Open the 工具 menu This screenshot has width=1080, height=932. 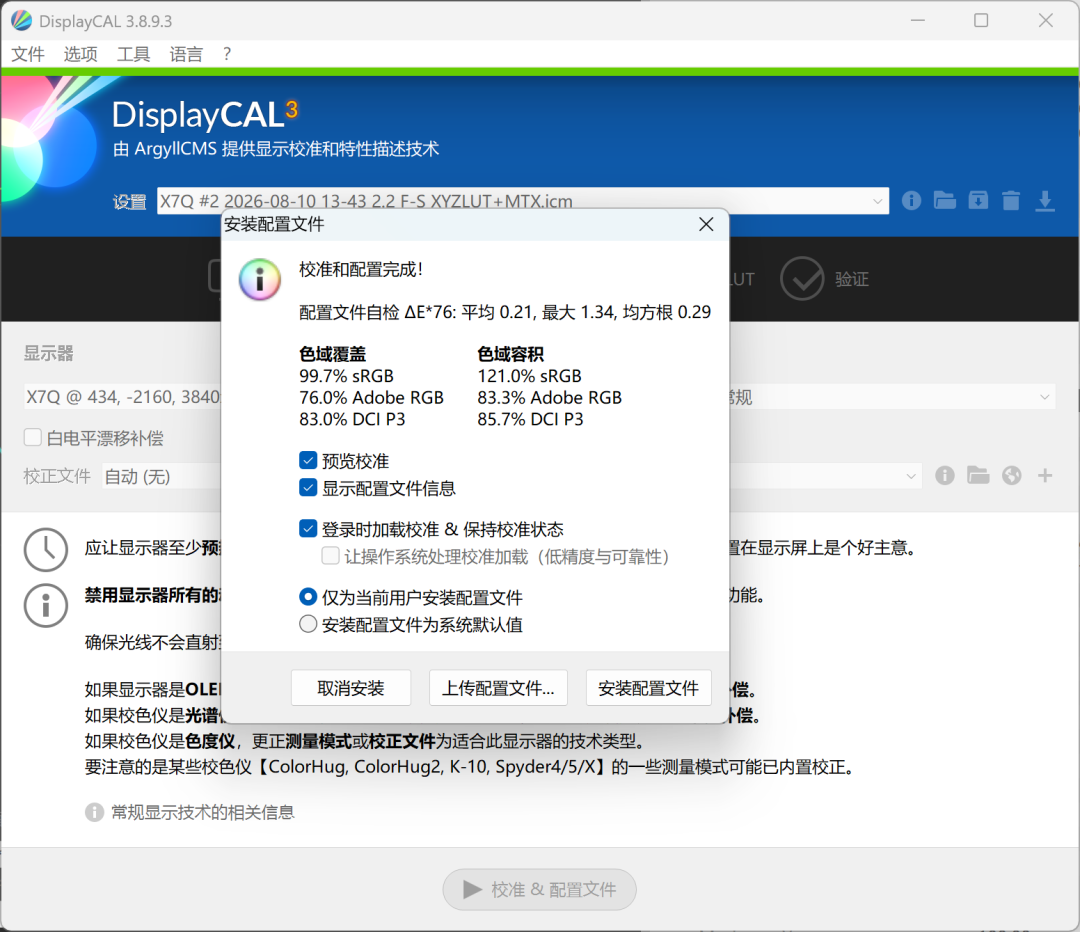click(133, 54)
